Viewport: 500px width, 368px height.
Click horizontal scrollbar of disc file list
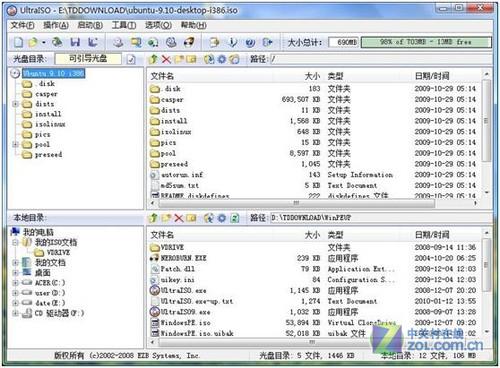(297, 203)
